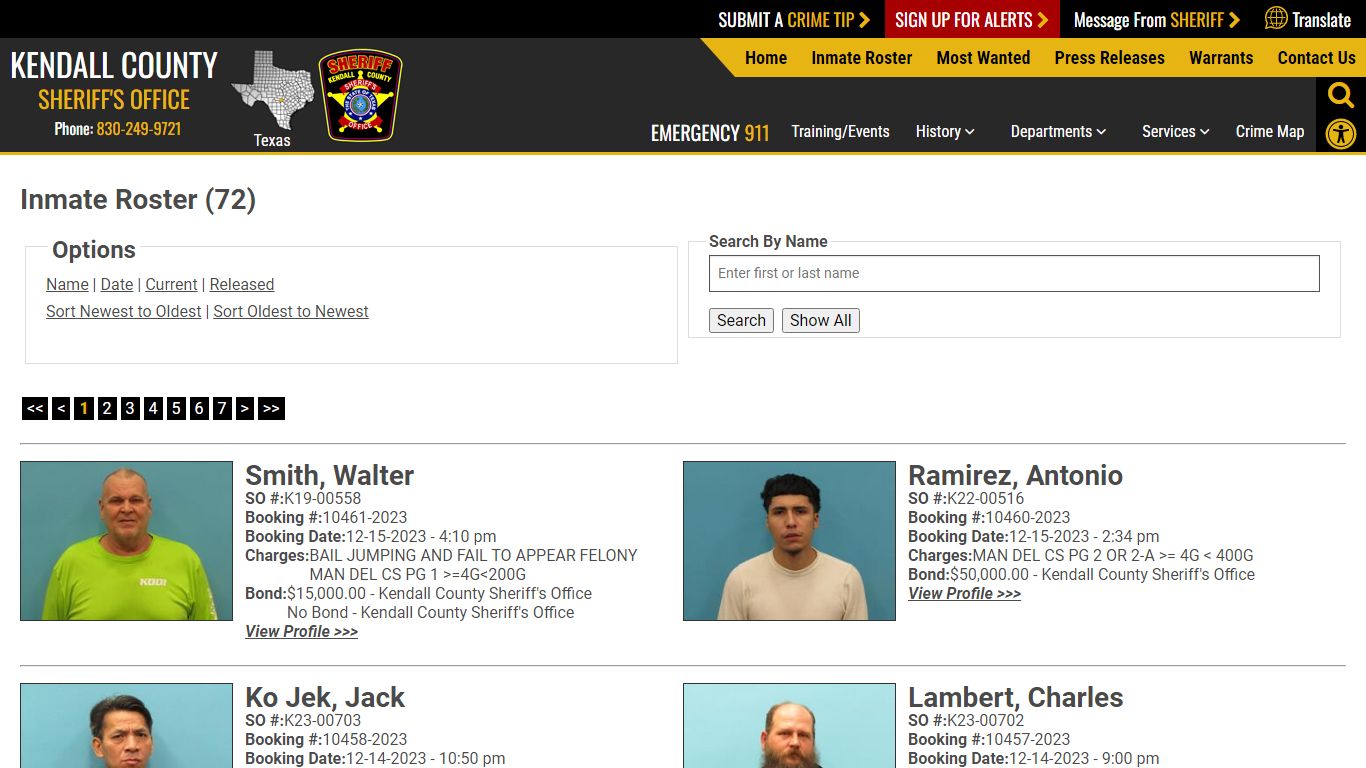The width and height of the screenshot is (1366, 768).
Task: Click the name Ko Jek, Jack
Action: (x=325, y=697)
